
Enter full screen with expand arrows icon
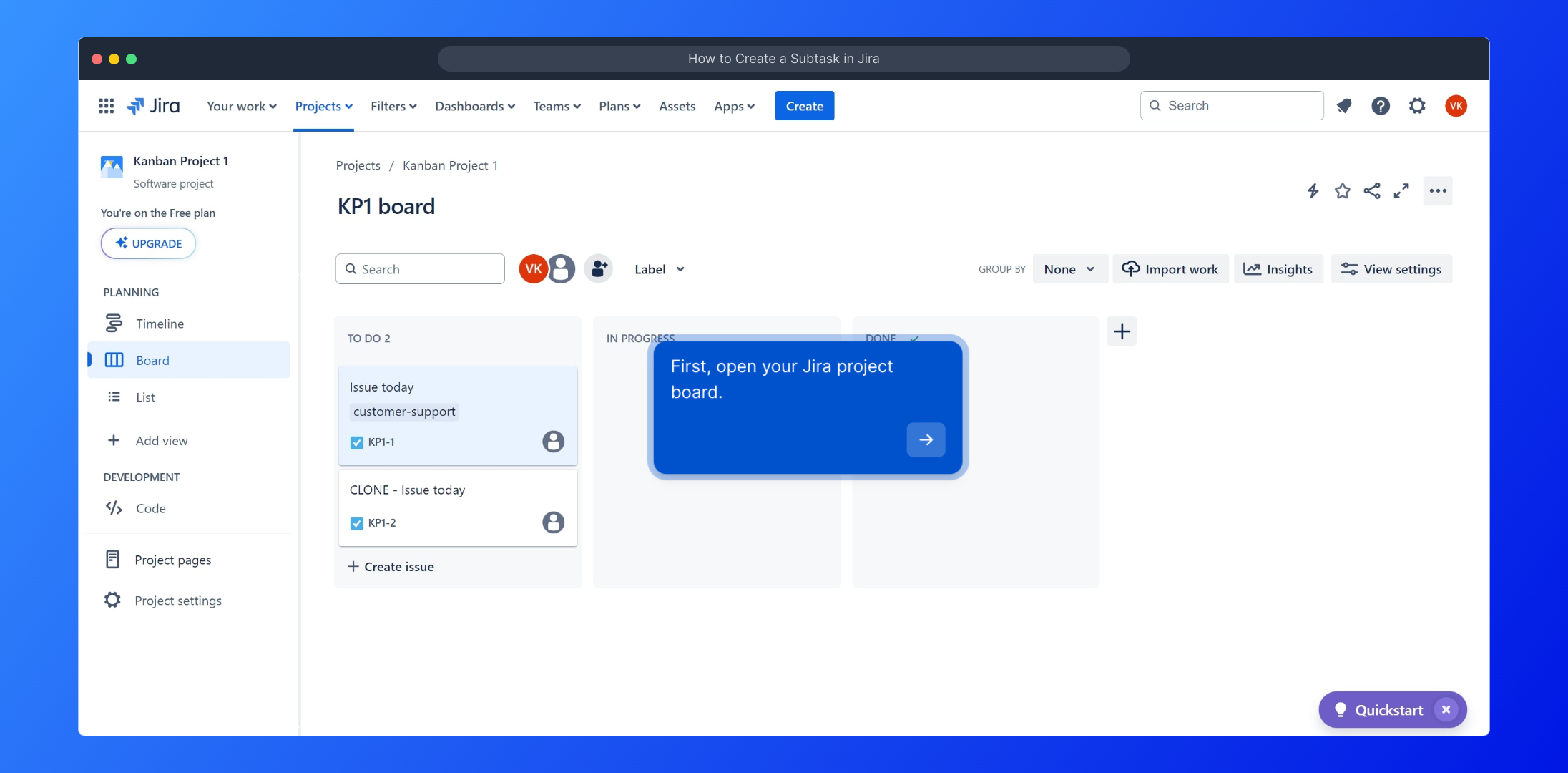click(1401, 191)
